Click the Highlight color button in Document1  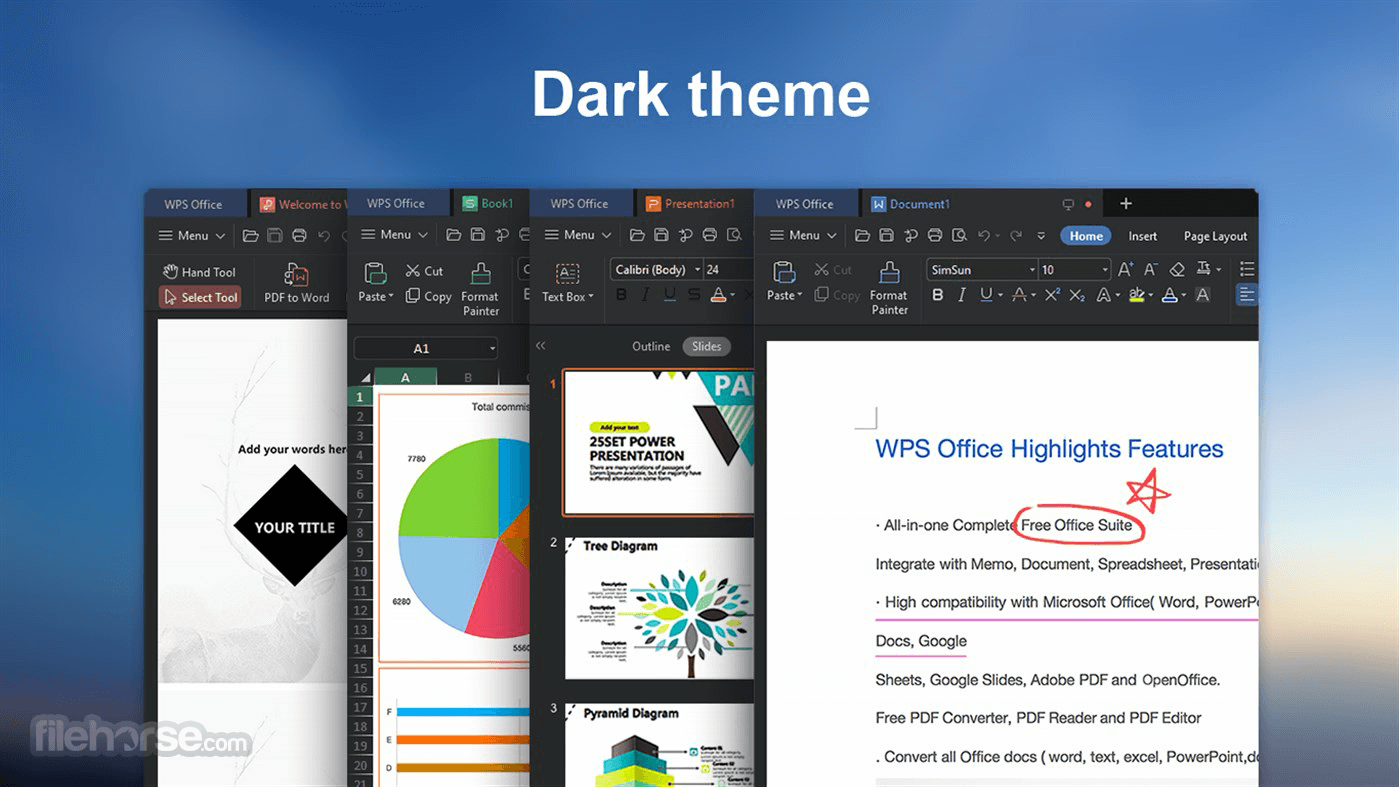click(x=1138, y=295)
